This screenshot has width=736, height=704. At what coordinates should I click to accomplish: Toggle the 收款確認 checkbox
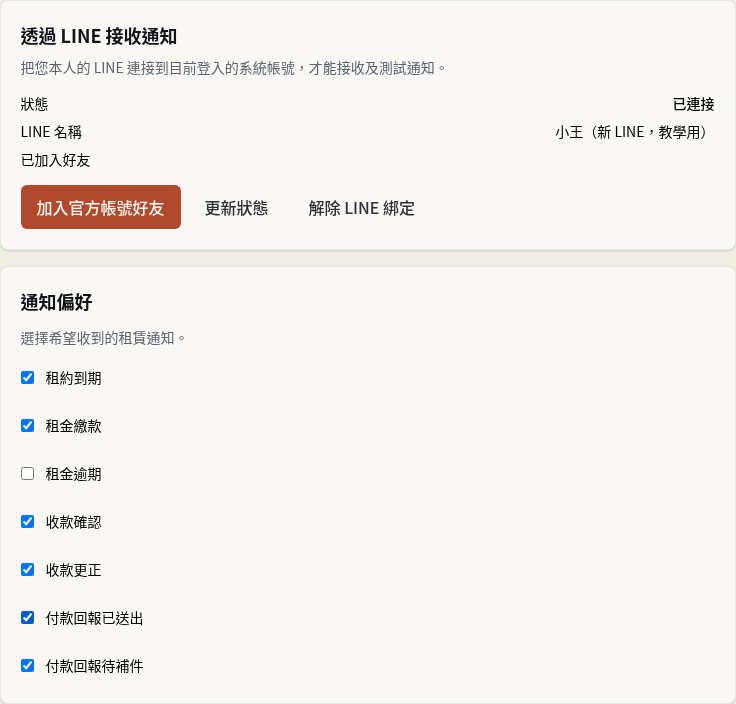pyautogui.click(x=28, y=521)
